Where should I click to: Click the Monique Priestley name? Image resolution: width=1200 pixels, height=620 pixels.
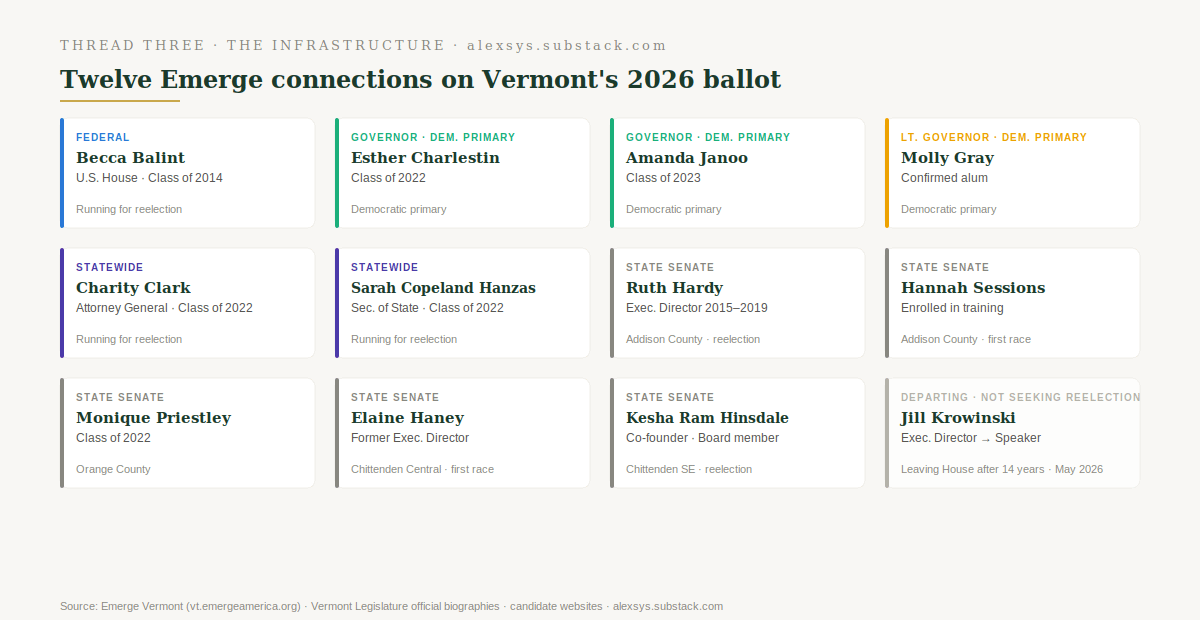153,418
